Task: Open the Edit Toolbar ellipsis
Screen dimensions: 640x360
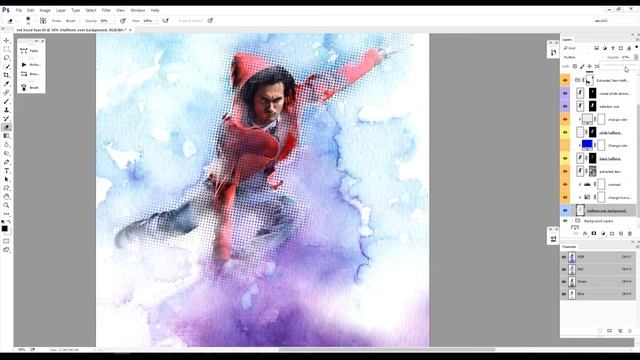Action: click(6, 214)
